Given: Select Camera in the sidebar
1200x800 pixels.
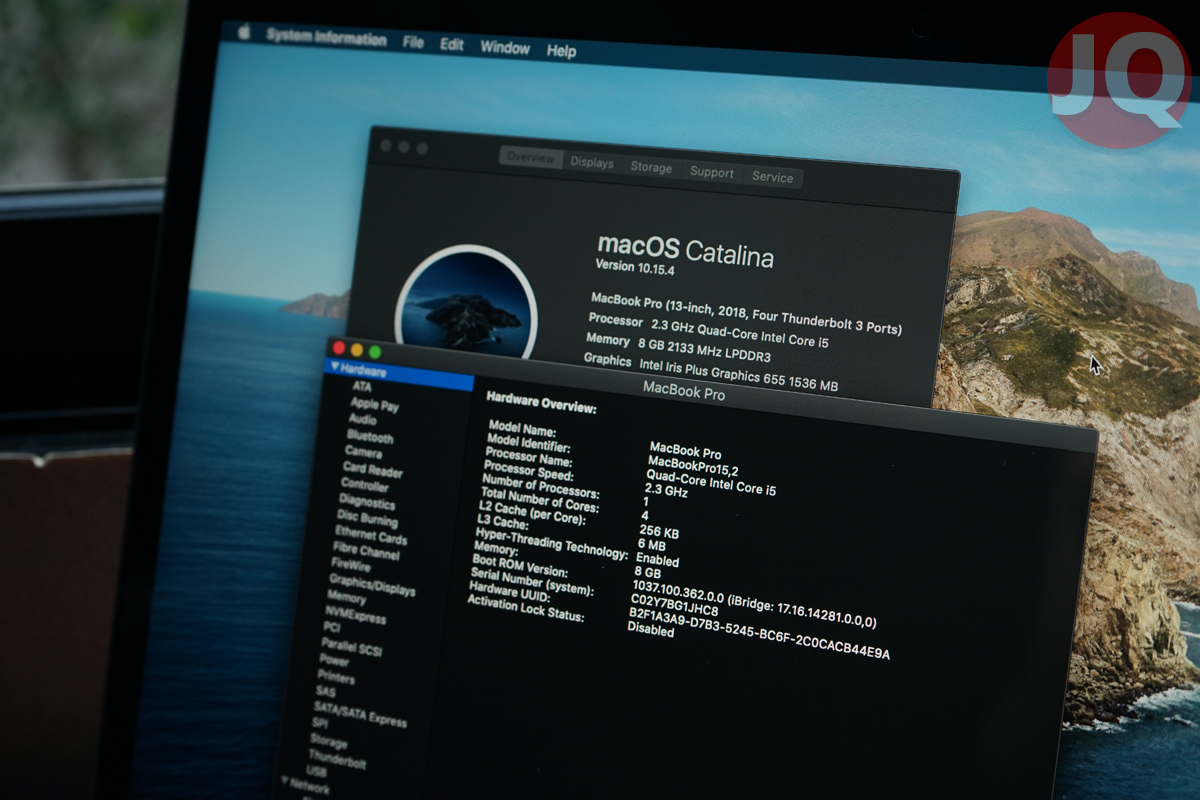Looking at the screenshot, I should 363,453.
